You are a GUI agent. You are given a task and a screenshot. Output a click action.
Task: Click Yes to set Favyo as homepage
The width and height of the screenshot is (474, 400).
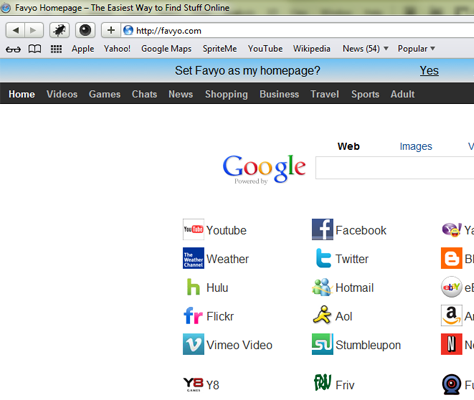click(429, 71)
